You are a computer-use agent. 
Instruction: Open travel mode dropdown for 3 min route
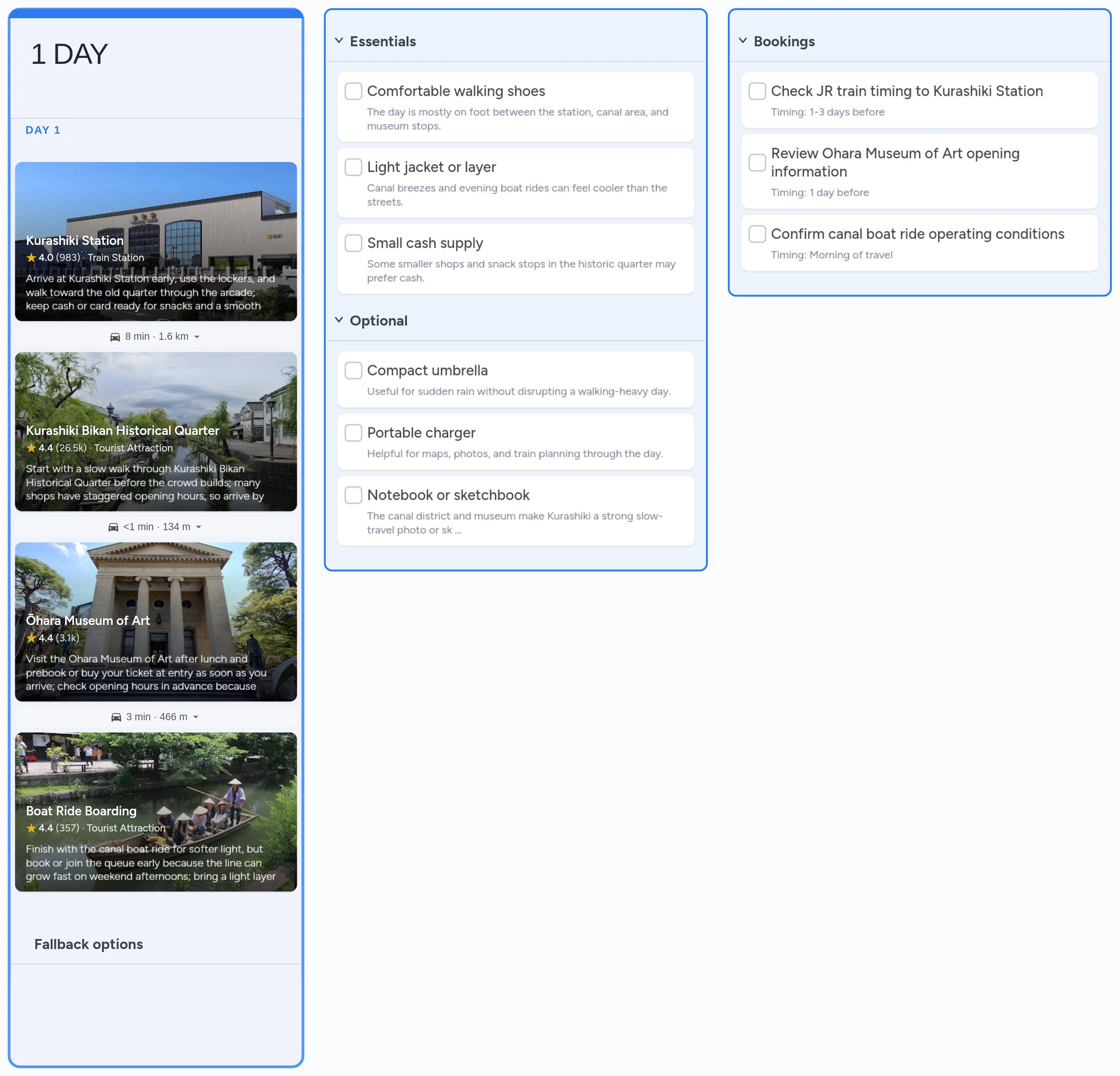click(x=196, y=717)
